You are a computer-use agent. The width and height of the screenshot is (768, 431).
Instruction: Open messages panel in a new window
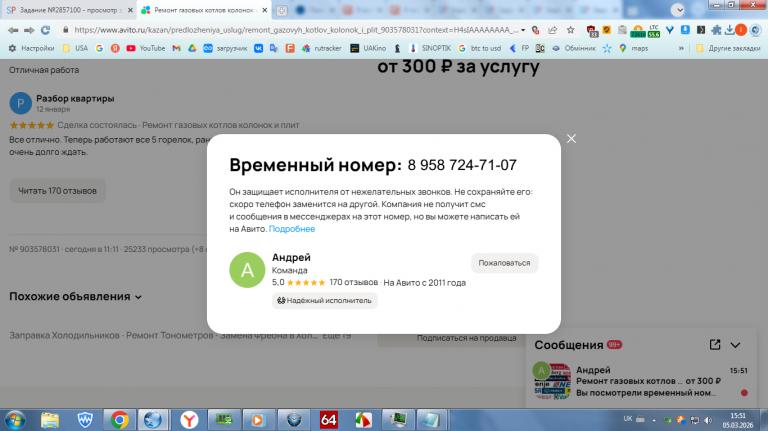(x=715, y=345)
